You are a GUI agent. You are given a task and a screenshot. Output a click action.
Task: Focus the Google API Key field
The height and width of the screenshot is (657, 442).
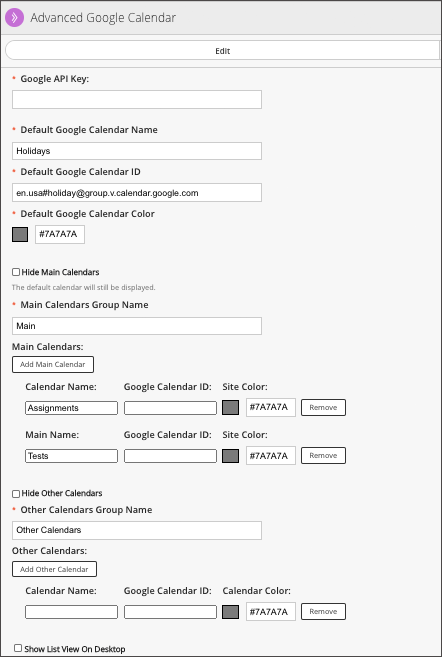[x=137, y=100]
